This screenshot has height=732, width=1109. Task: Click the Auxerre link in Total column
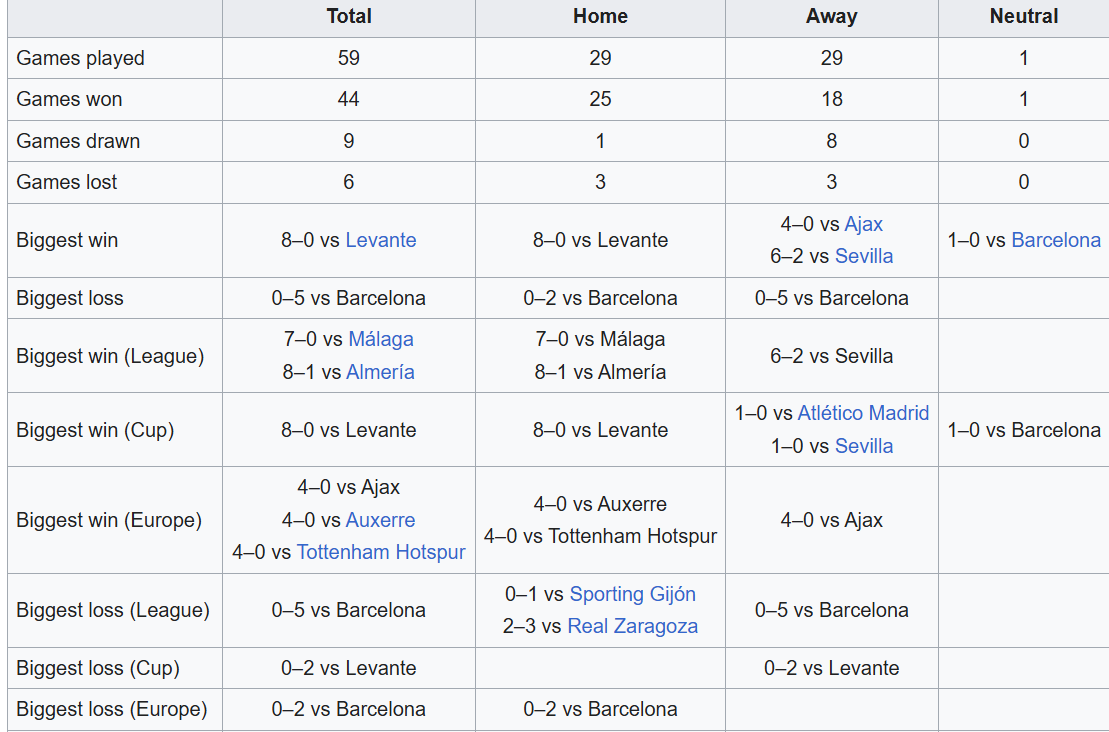(380, 520)
